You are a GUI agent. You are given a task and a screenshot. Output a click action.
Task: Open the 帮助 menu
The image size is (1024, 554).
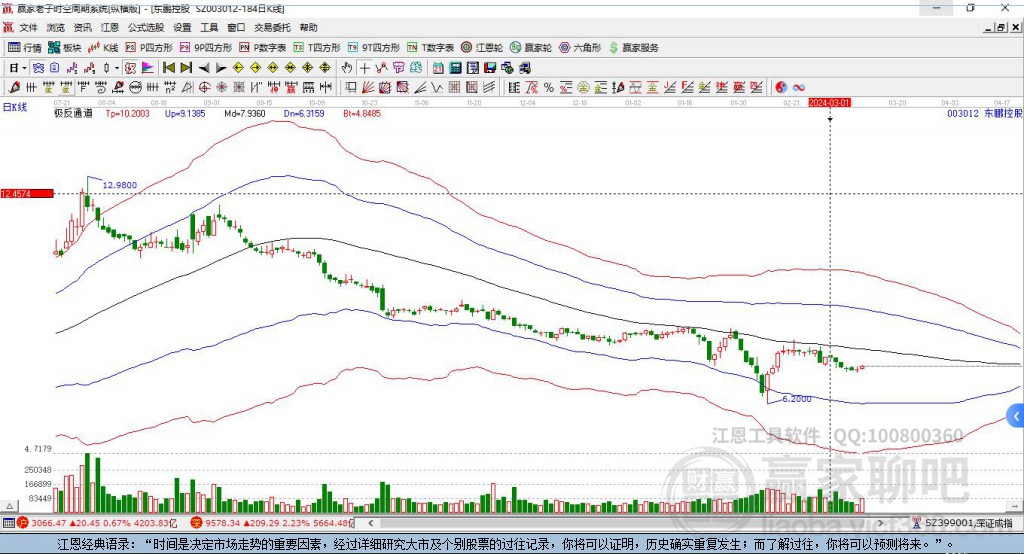pyautogui.click(x=308, y=27)
